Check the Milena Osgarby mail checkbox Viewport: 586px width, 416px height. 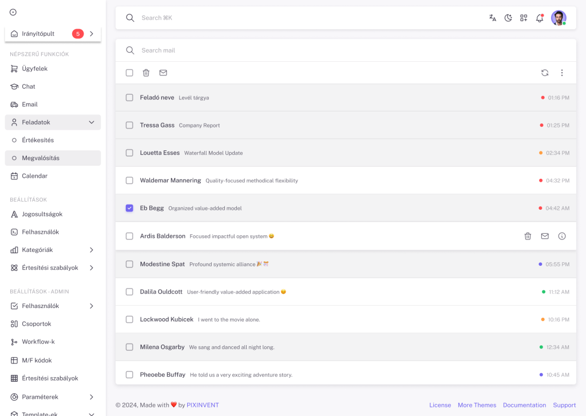coord(129,347)
